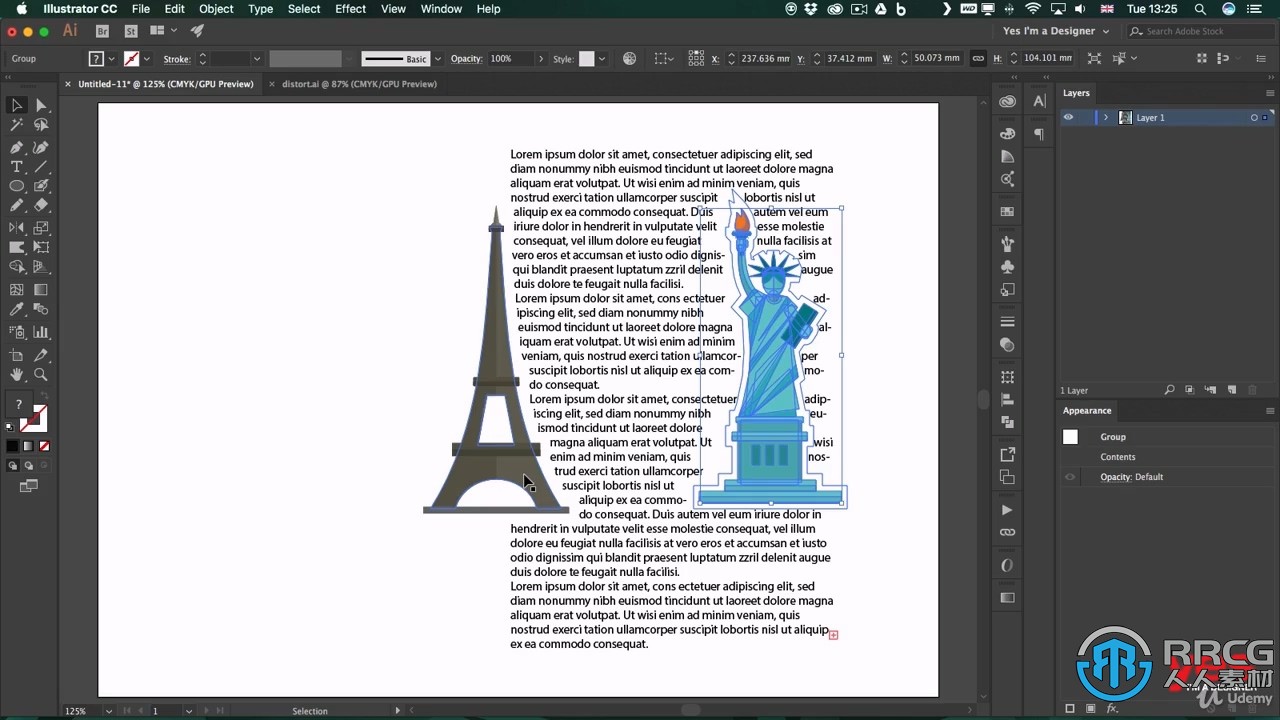Switch to Draw Behind mode
Screen dimensions: 1280x720
click(28, 466)
